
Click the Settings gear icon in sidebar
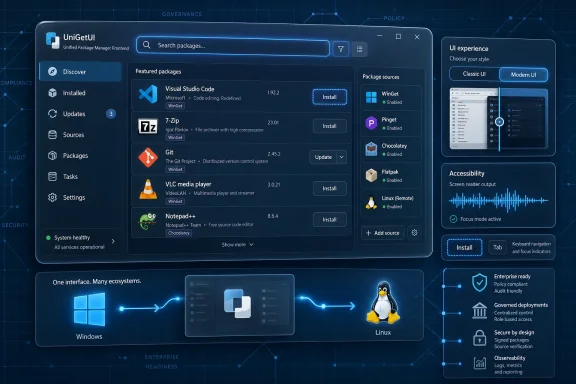[53, 197]
